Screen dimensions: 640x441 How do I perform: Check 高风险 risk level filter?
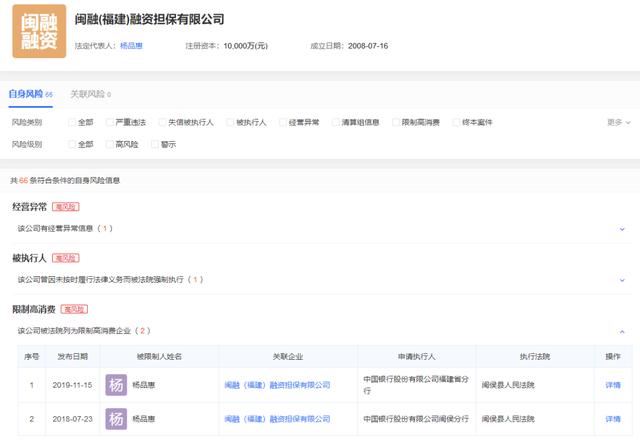pyautogui.click(x=110, y=144)
